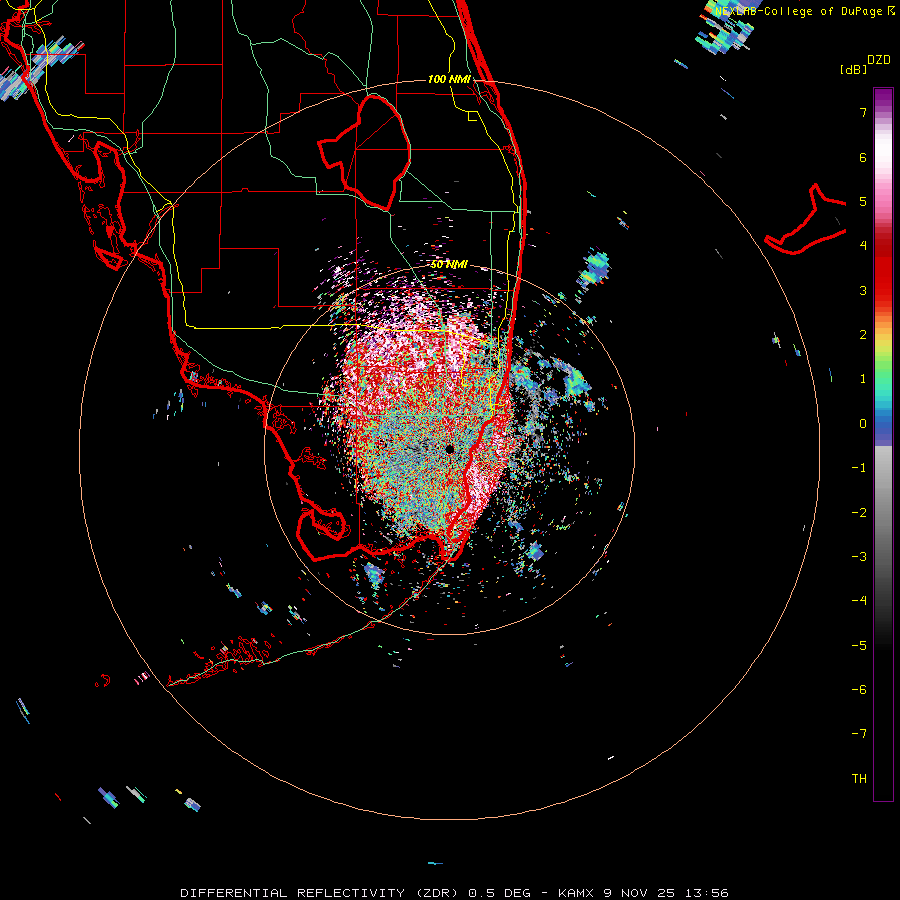
Task: Click the 'DIFFERENTIAL REFLECTIVITY (ZDR)' caption text
Action: 318,893
